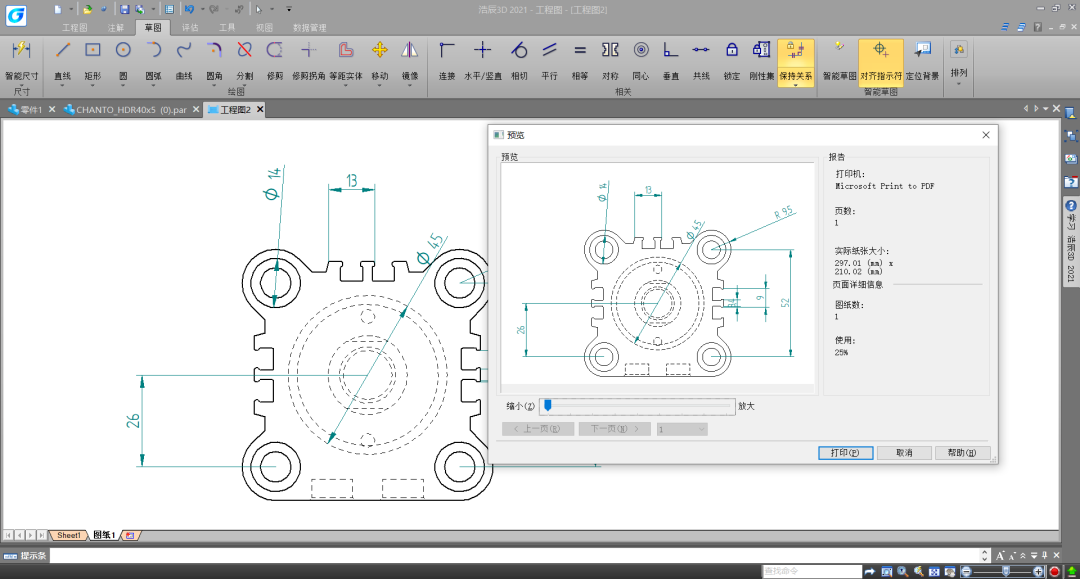Click the 打印 print button
The width and height of the screenshot is (1080, 579).
point(845,453)
